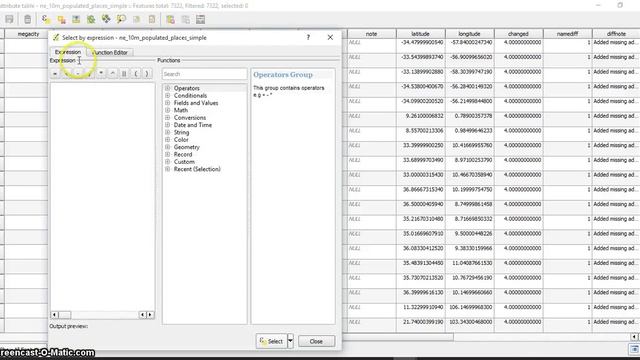
Task: Click the Close button in dialog
Action: click(316, 341)
